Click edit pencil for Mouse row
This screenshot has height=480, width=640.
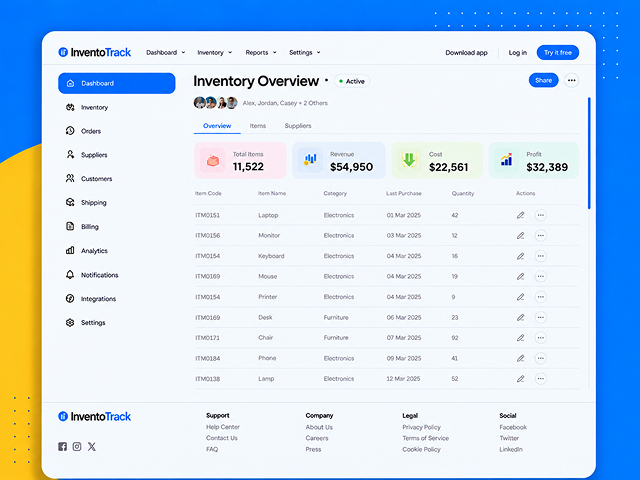(520, 276)
